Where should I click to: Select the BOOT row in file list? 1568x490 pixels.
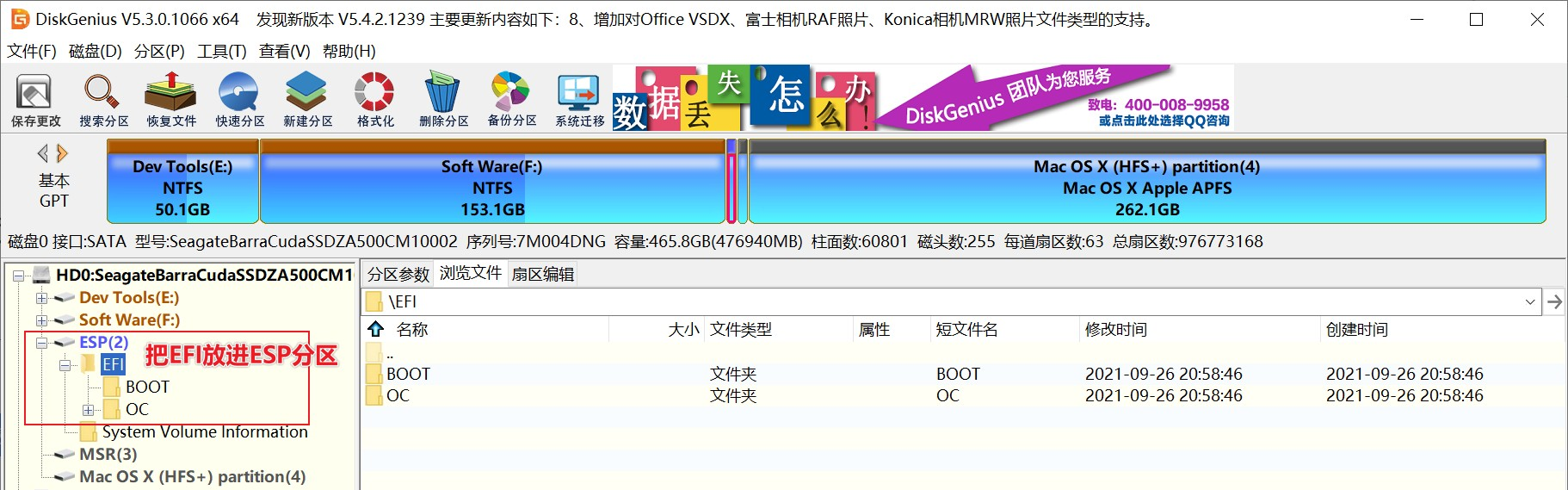pos(962,374)
